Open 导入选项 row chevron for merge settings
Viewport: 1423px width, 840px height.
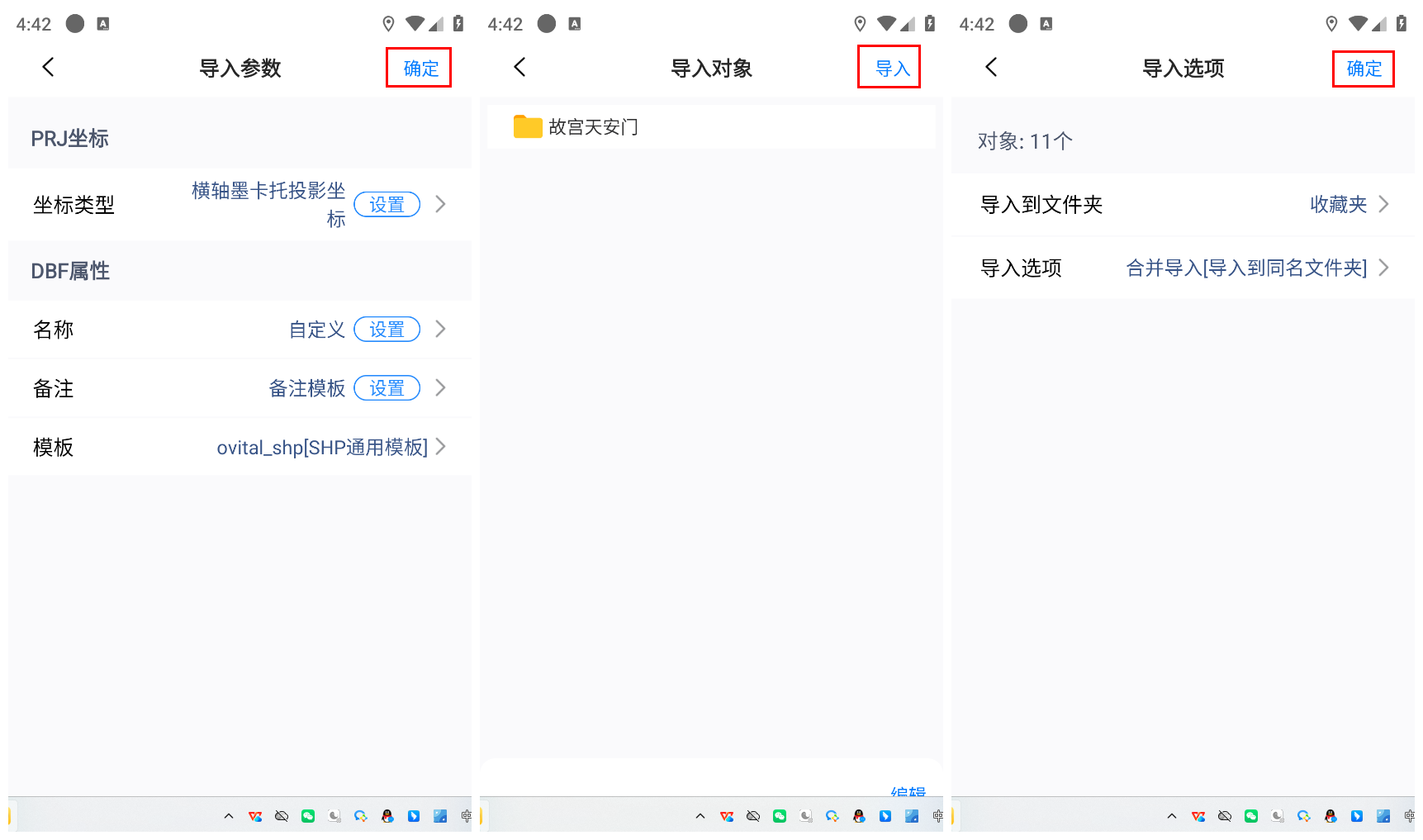coord(1383,268)
